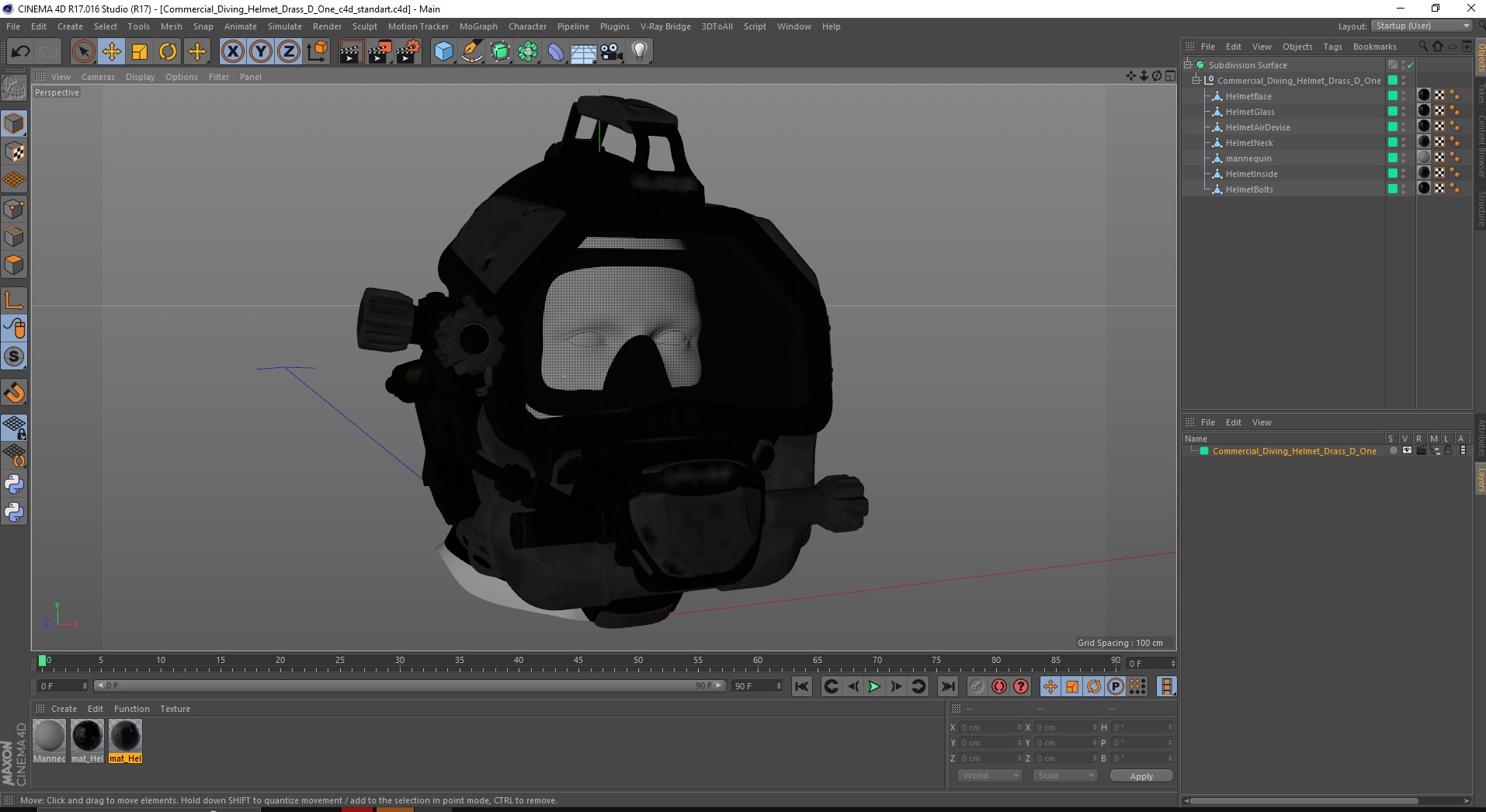
Task: Activate the Rotate tool
Action: coord(168,52)
